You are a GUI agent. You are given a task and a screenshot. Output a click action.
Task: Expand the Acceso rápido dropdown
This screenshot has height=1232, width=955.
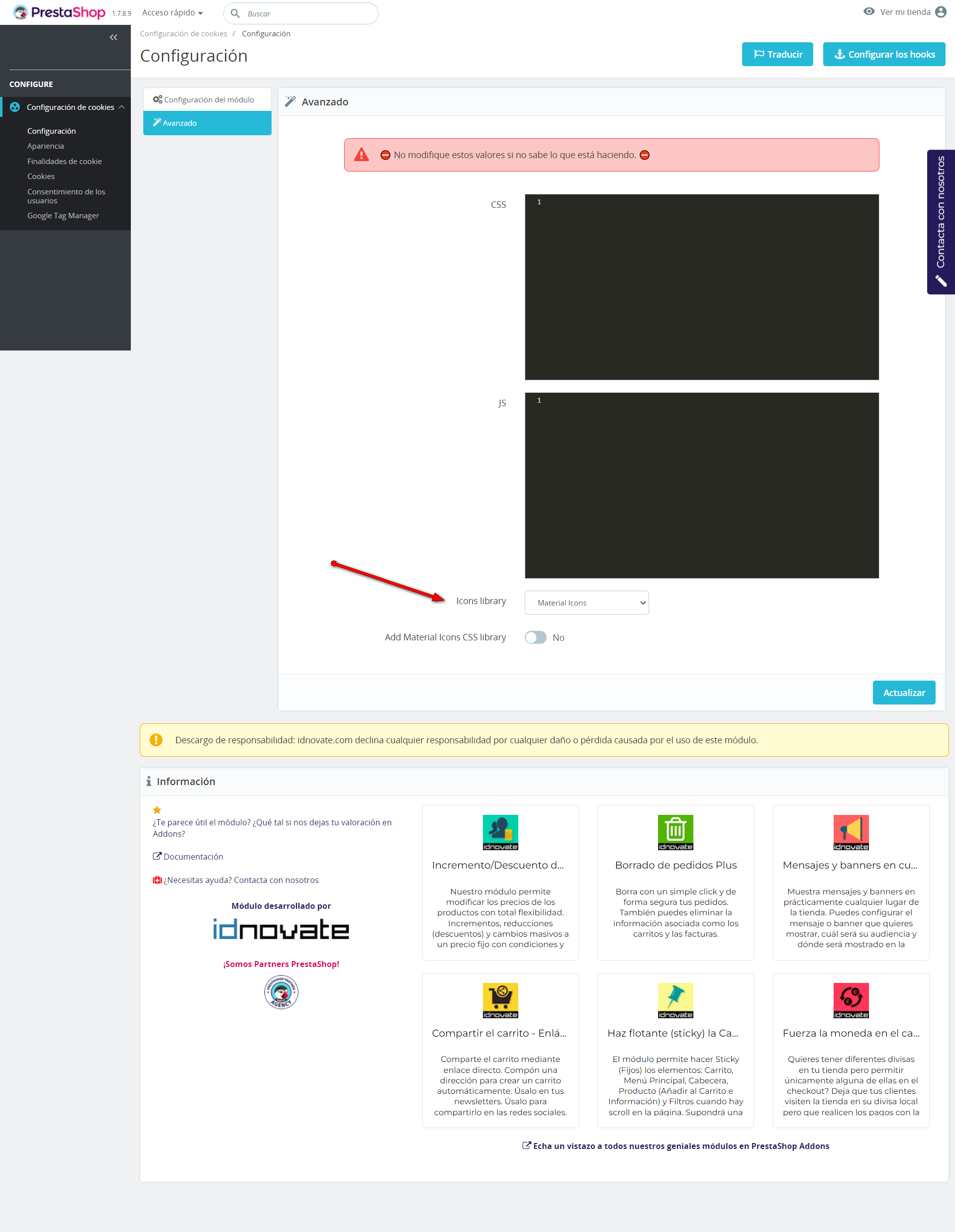[172, 12]
